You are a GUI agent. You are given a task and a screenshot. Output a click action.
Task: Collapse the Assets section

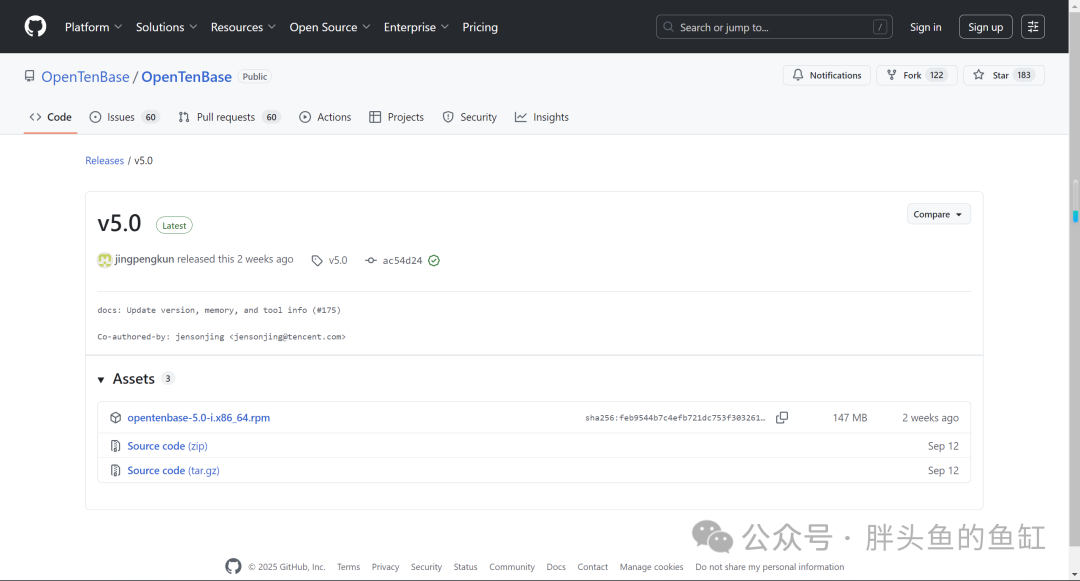point(101,379)
